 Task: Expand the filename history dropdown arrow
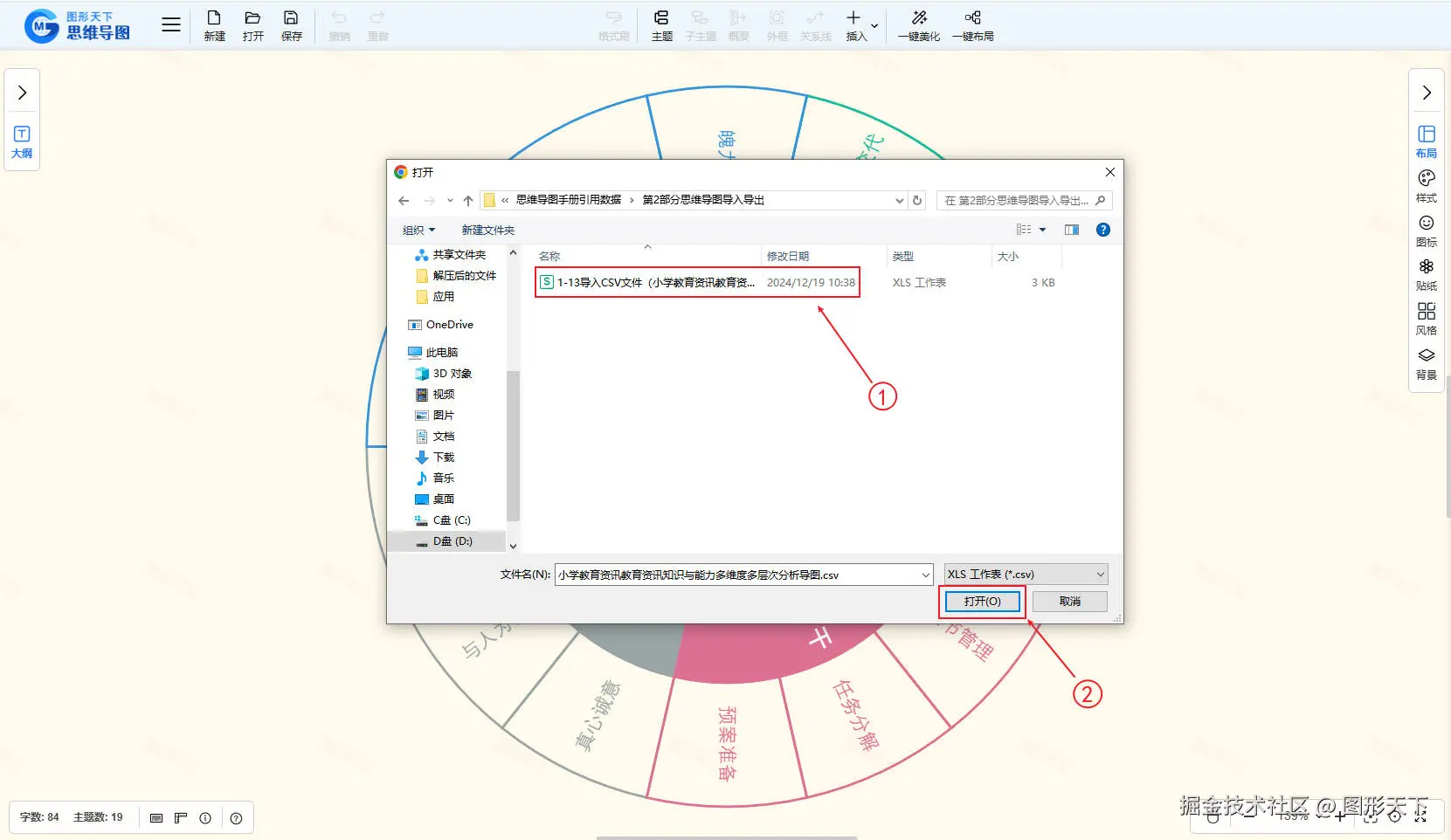click(926, 575)
